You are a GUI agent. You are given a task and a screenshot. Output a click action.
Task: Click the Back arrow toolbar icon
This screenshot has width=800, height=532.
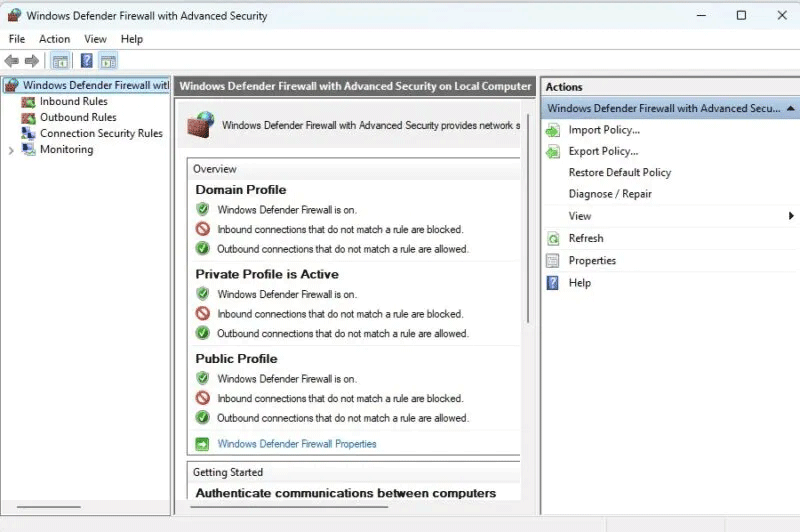[12, 61]
